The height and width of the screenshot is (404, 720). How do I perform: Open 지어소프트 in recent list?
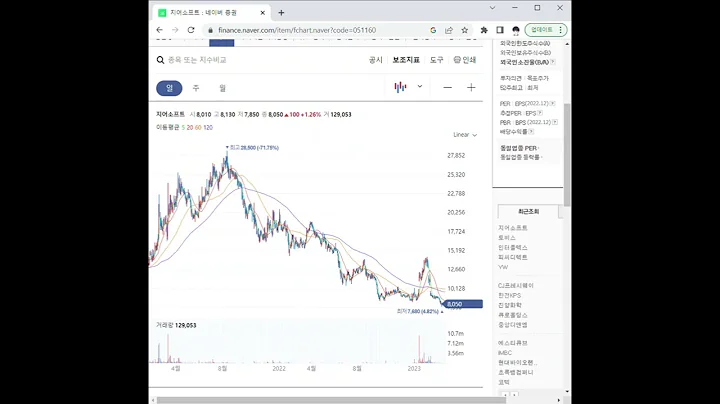(x=513, y=228)
